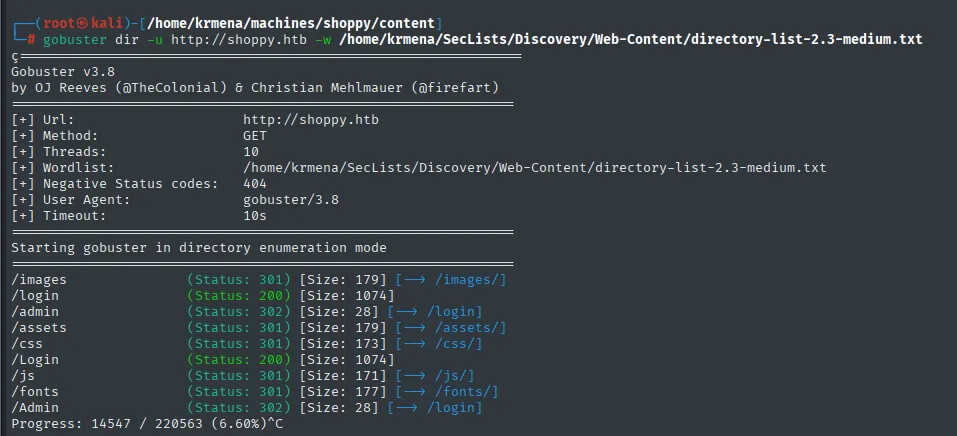This screenshot has width=957, height=436.
Task: Click the /images/ redirect target
Action: 471,280
